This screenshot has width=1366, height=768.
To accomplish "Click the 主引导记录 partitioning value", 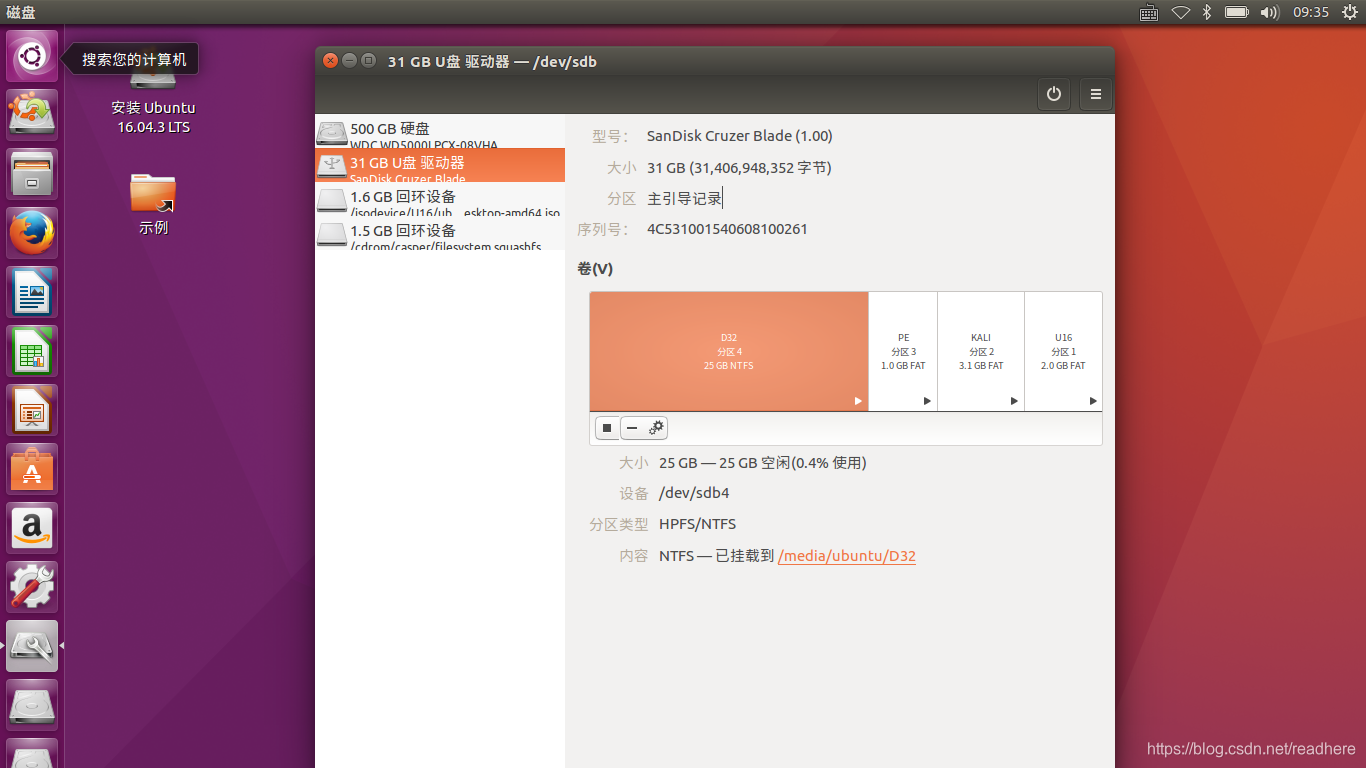I will (x=685, y=198).
